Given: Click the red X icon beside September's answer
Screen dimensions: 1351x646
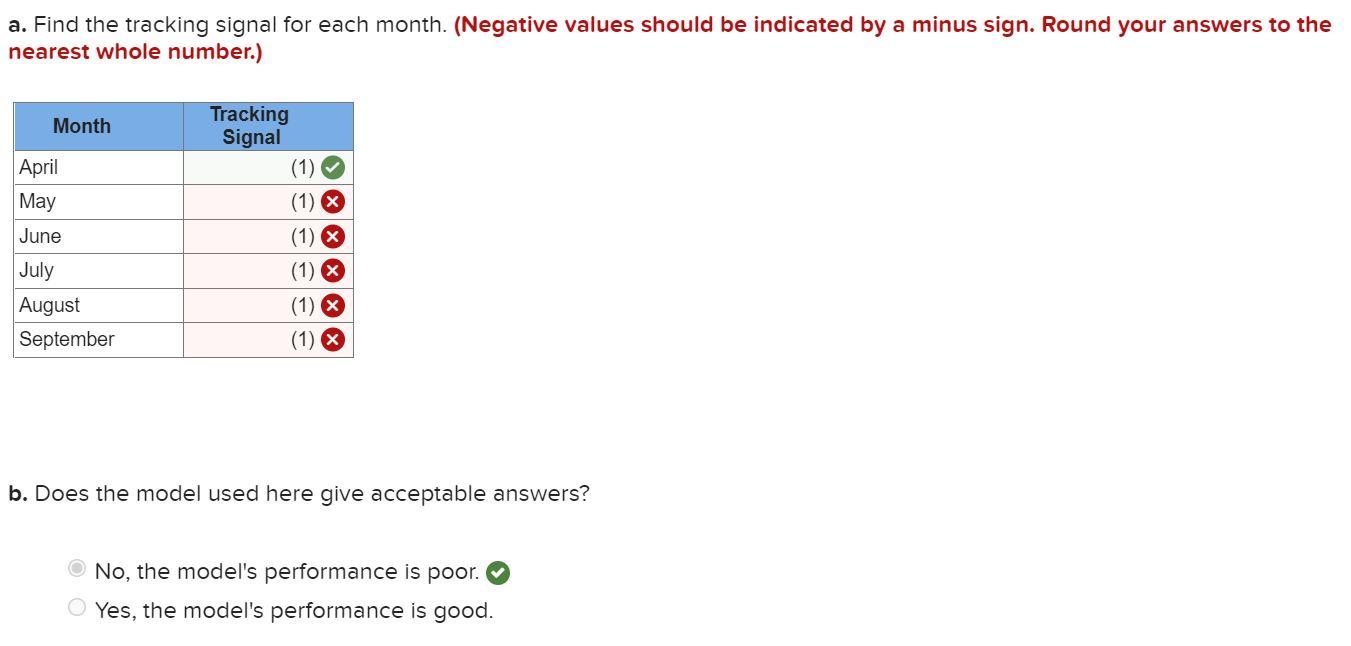Looking at the screenshot, I should click(x=332, y=339).
